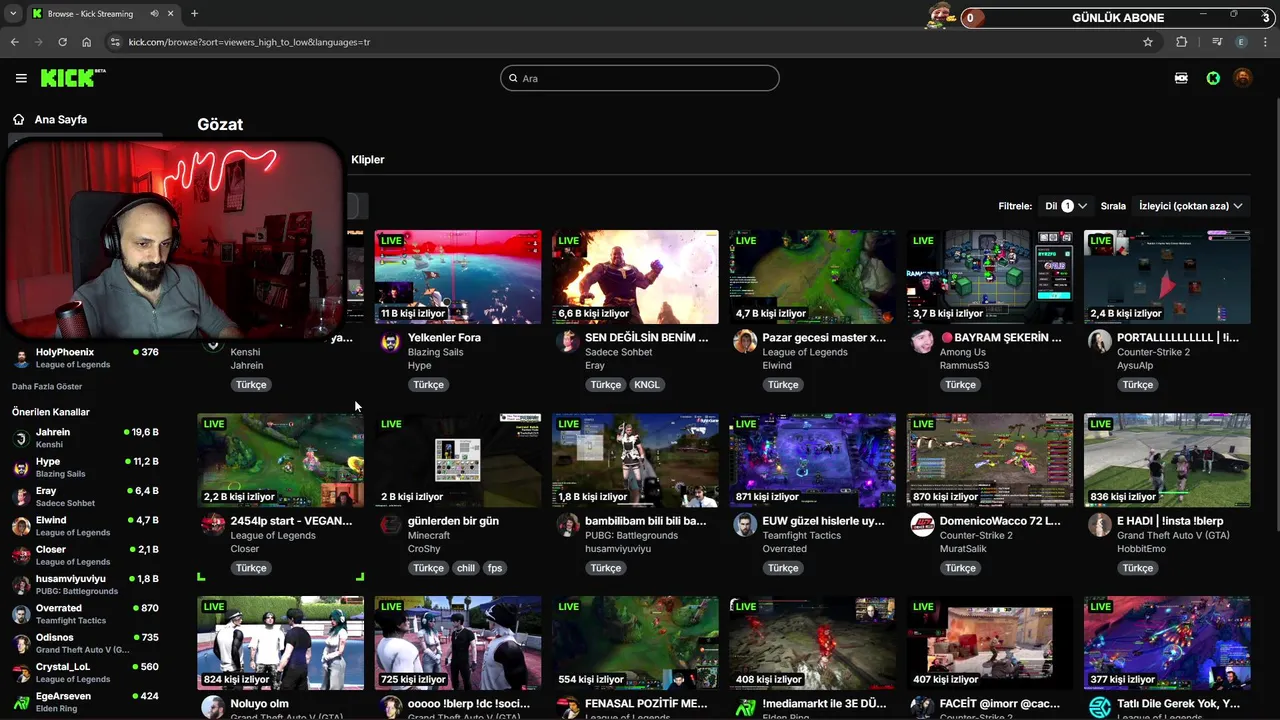Viewport: 1280px width, 720px height.
Task: Switch to the Klipler tab
Action: [368, 159]
